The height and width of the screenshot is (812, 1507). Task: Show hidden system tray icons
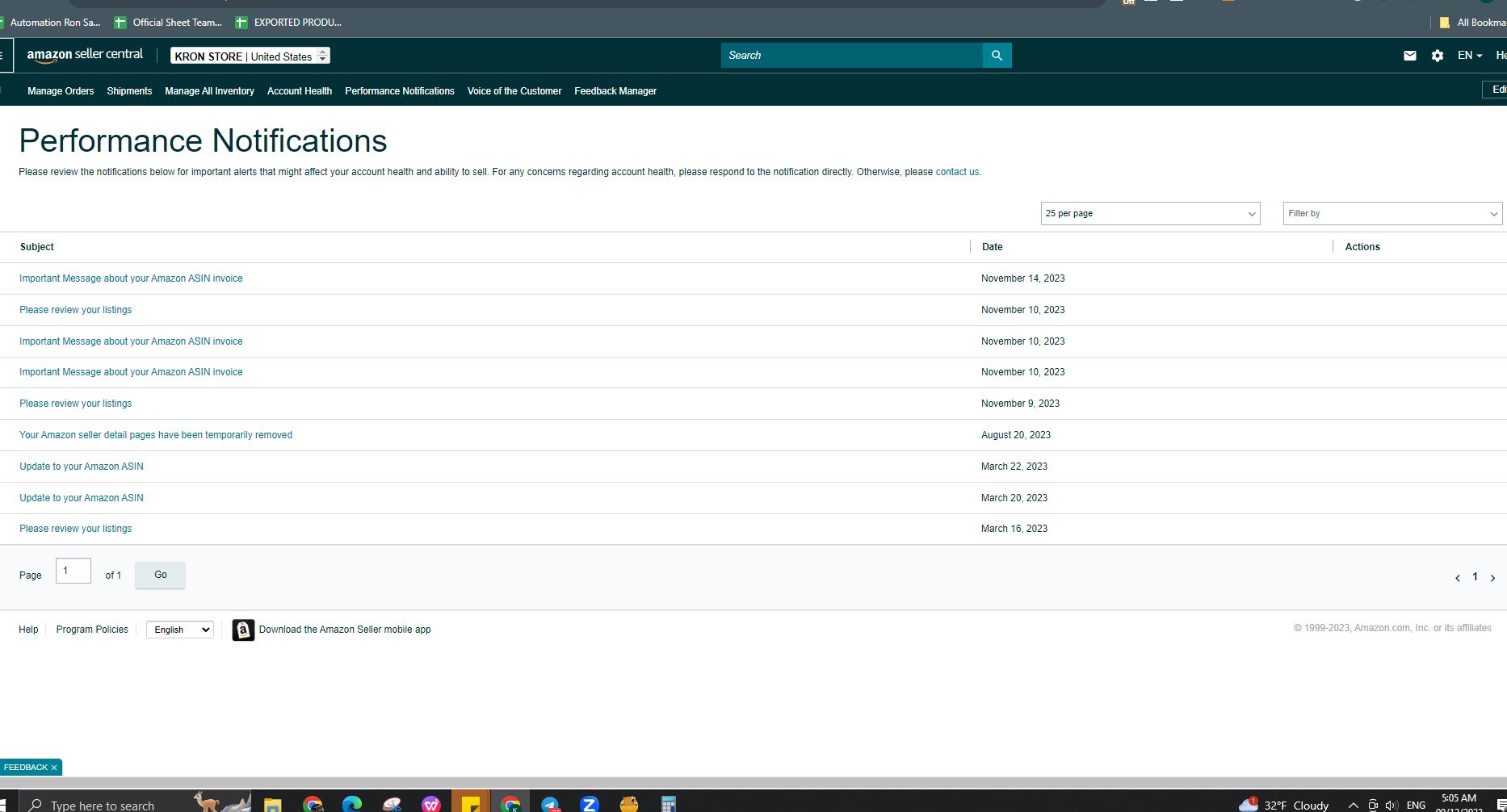pos(1354,805)
